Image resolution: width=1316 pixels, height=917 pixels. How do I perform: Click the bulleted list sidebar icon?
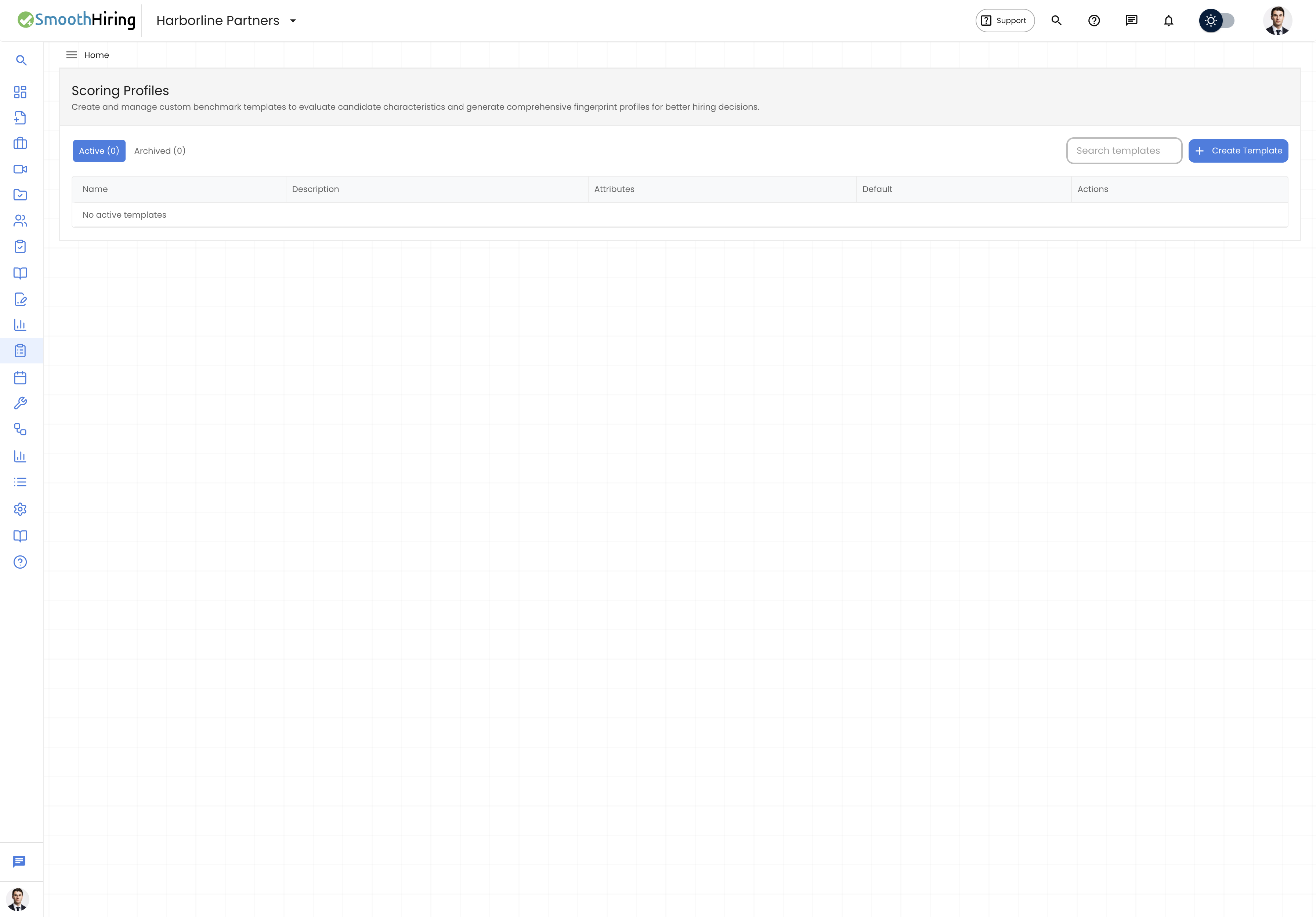(20, 482)
